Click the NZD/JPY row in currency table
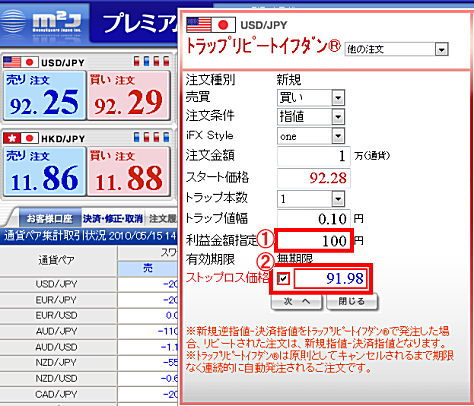Image resolution: width=474 pixels, height=406 pixels. click(89, 363)
